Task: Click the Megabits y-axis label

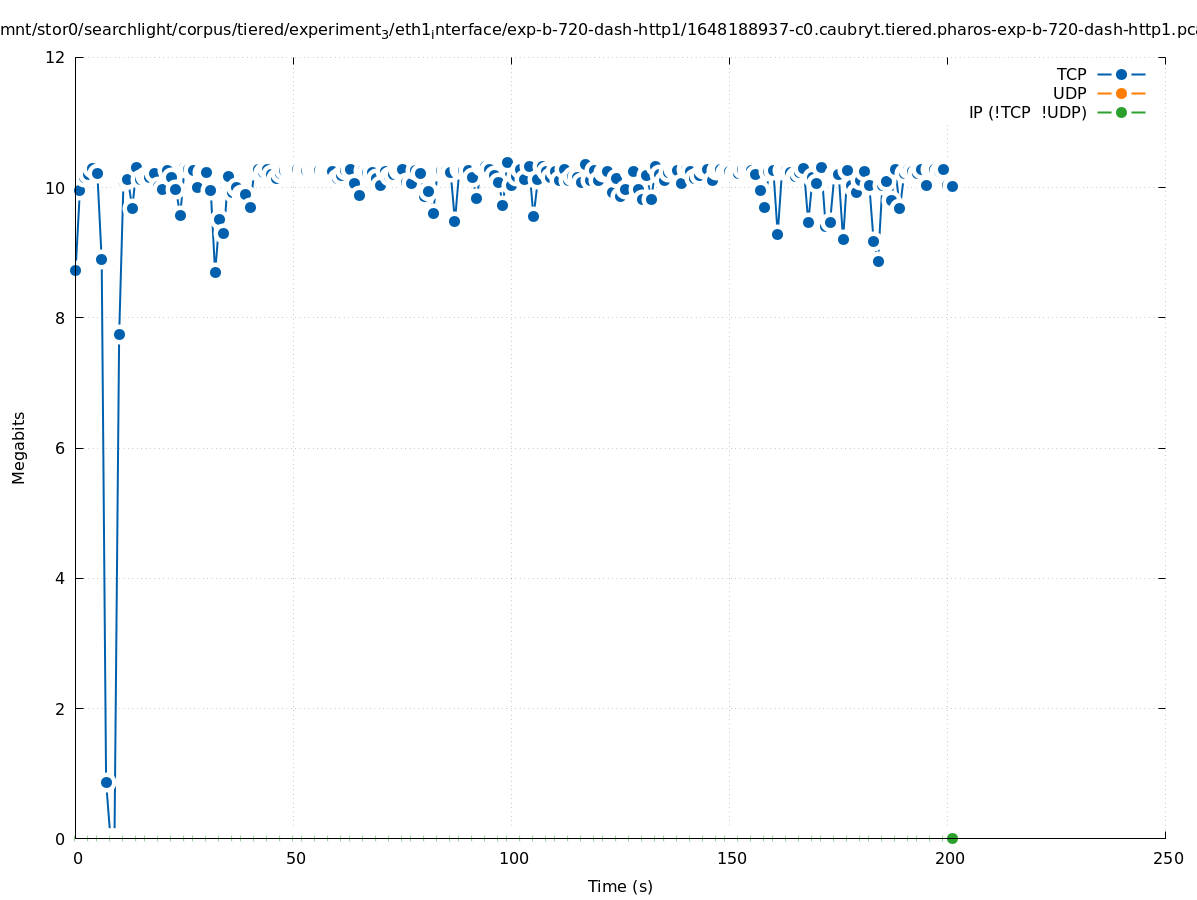Action: point(19,447)
